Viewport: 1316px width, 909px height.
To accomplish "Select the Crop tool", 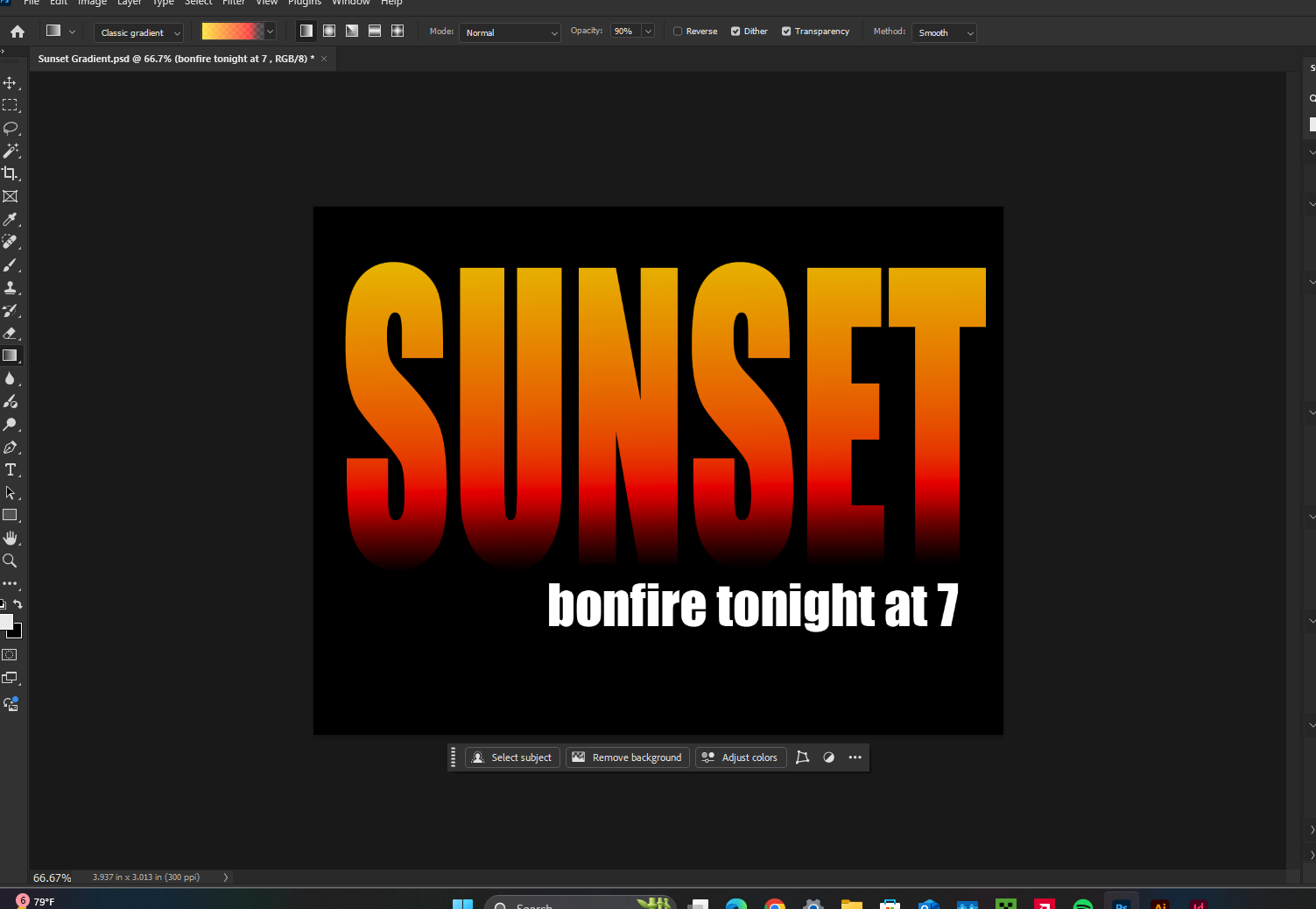I will tap(11, 173).
